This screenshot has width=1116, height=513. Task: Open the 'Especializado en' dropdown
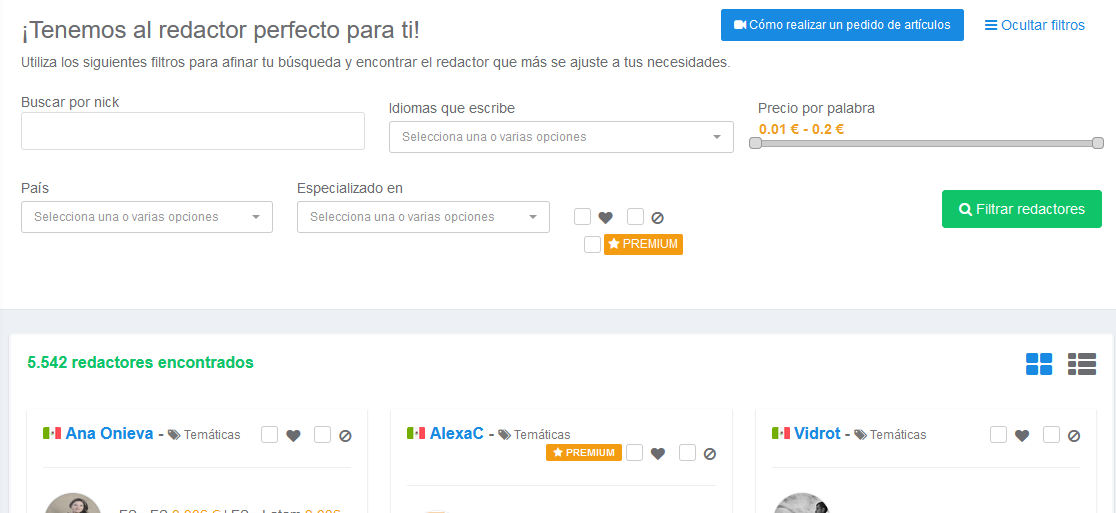coord(423,217)
